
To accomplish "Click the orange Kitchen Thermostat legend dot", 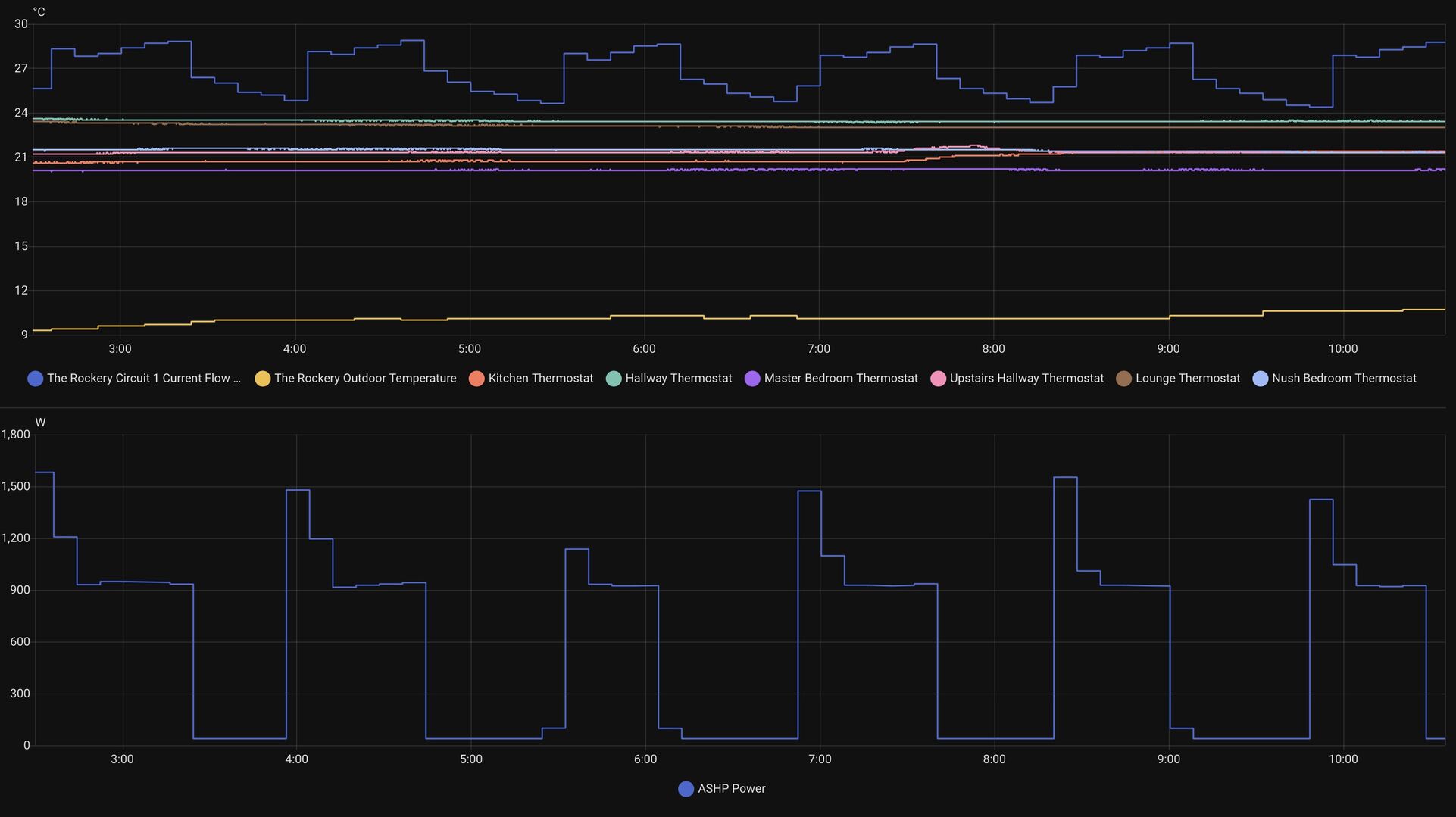I will point(476,379).
